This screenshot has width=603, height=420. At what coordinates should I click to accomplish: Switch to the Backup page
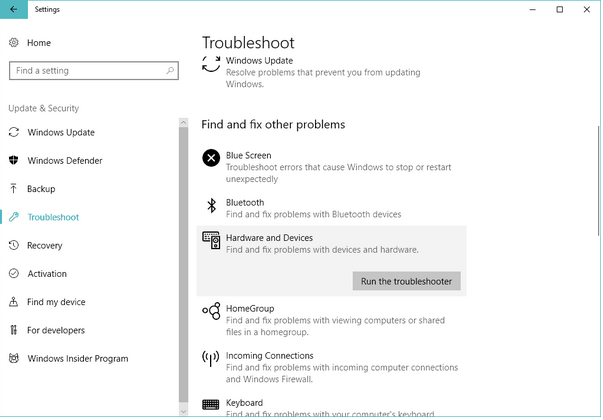click(41, 189)
